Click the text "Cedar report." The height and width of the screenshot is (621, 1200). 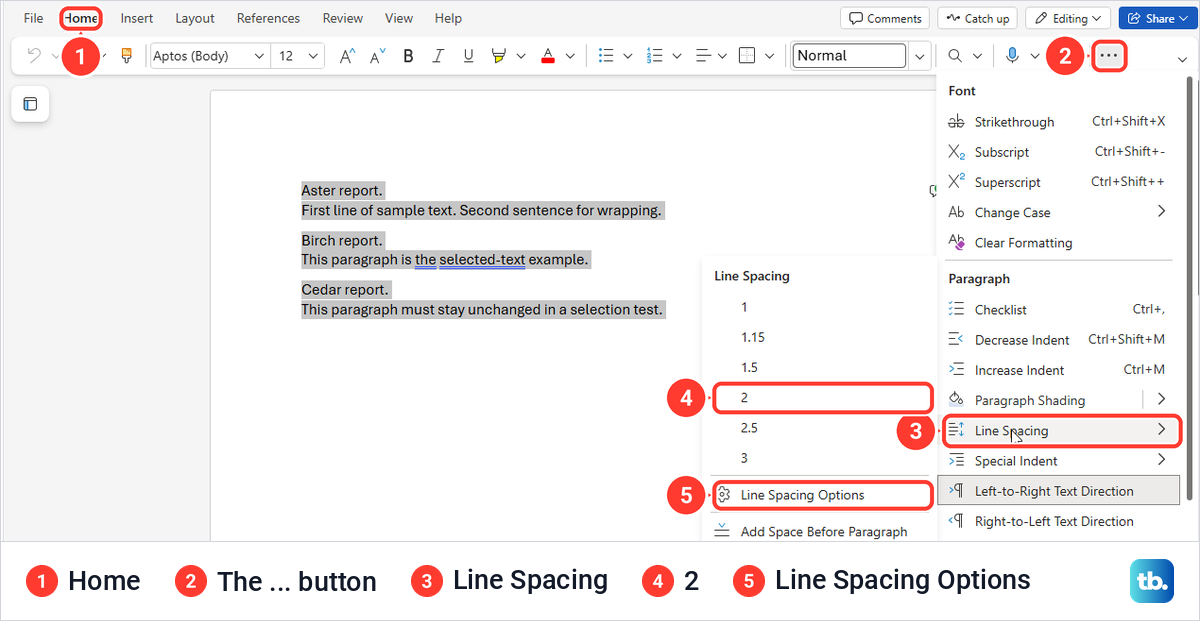(x=346, y=289)
